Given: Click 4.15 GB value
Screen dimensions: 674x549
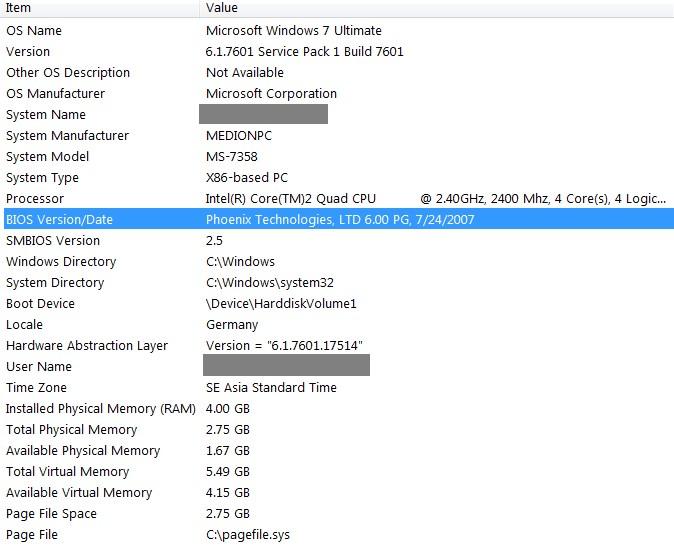Looking at the screenshot, I should pos(228,493).
